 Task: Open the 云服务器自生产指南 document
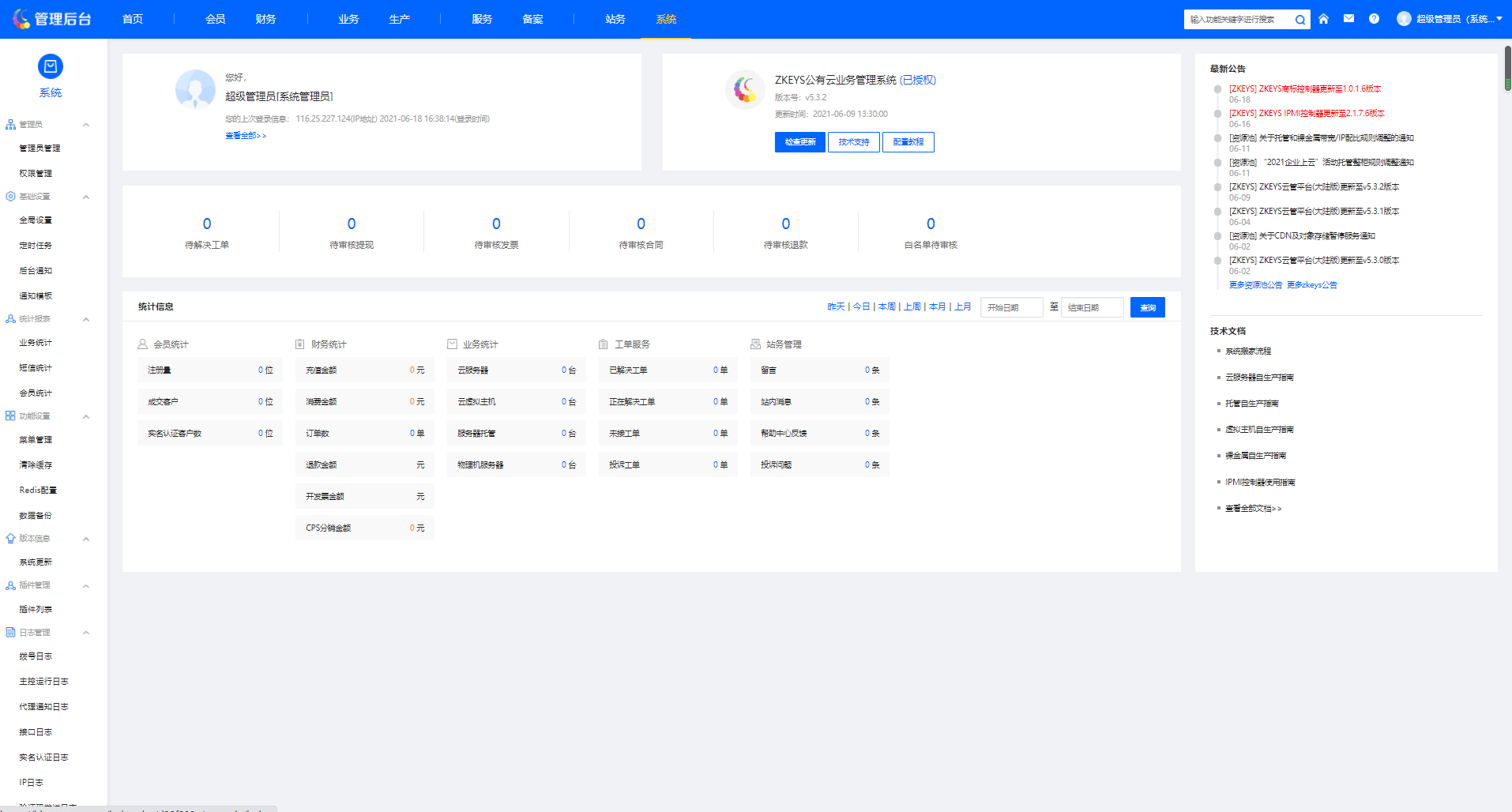click(x=1259, y=378)
